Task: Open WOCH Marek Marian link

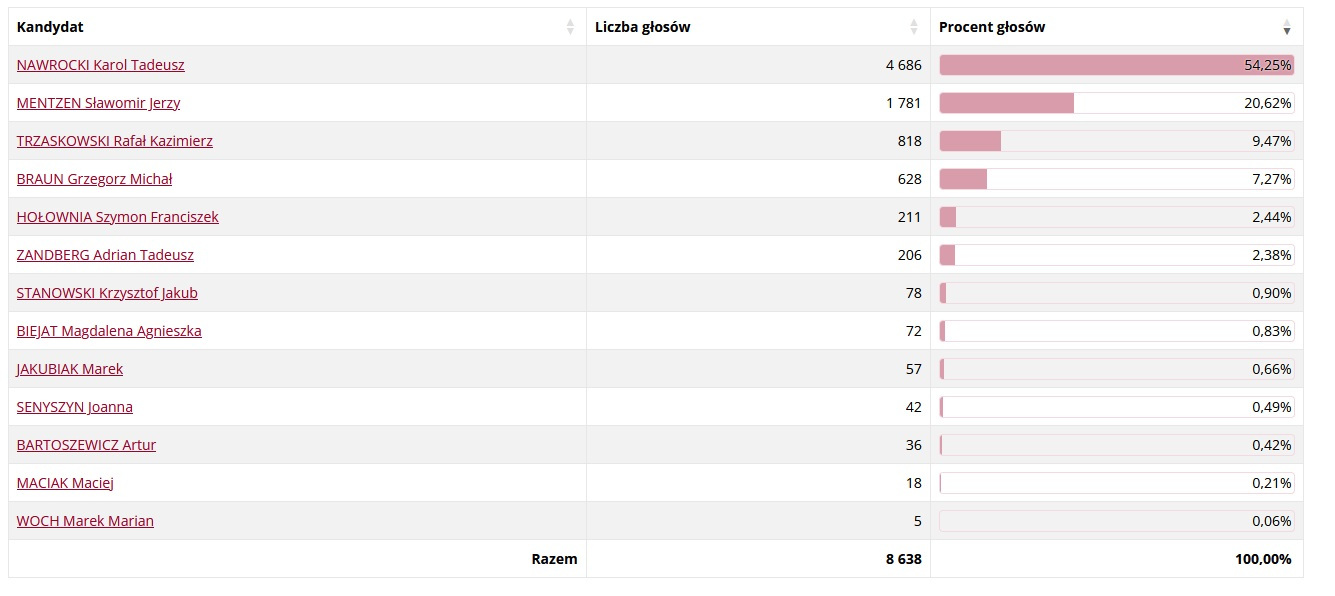Action: [86, 521]
